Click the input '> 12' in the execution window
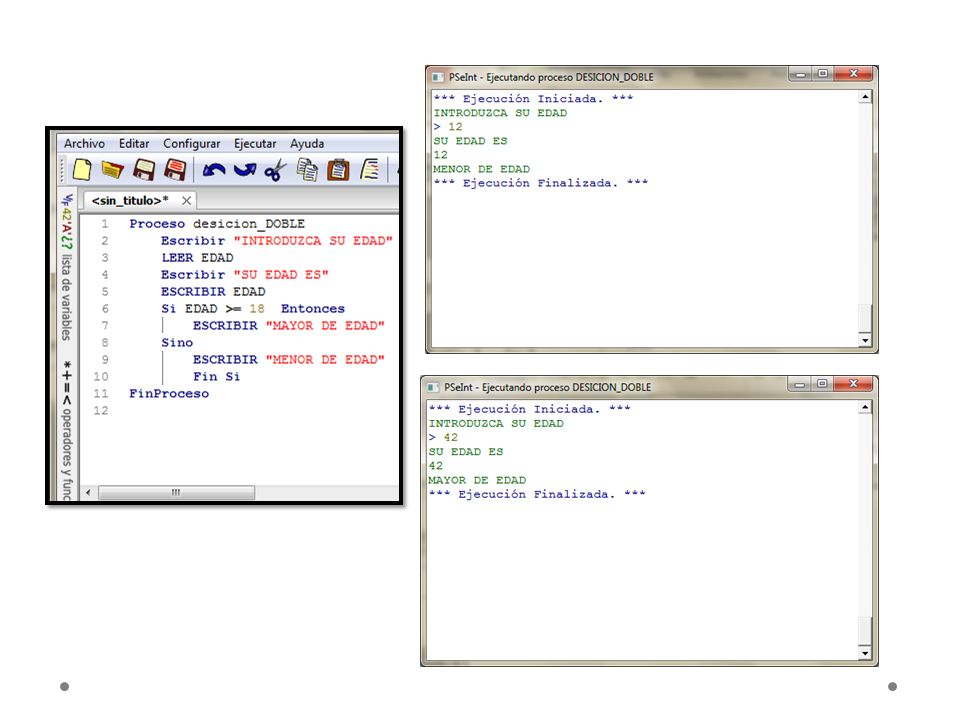This screenshot has width=960, height=720. point(448,127)
